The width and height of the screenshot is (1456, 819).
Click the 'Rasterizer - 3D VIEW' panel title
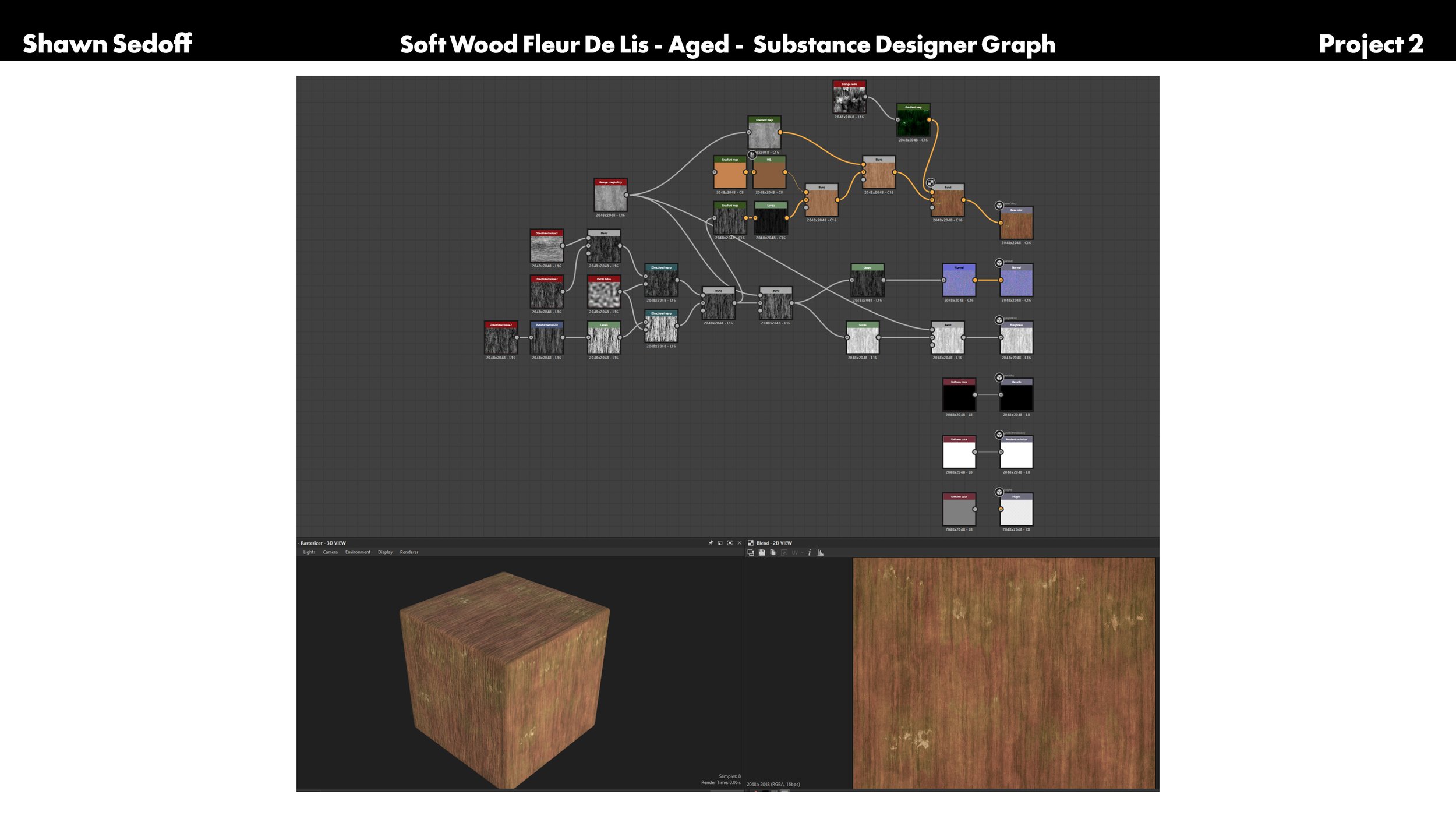coord(323,543)
